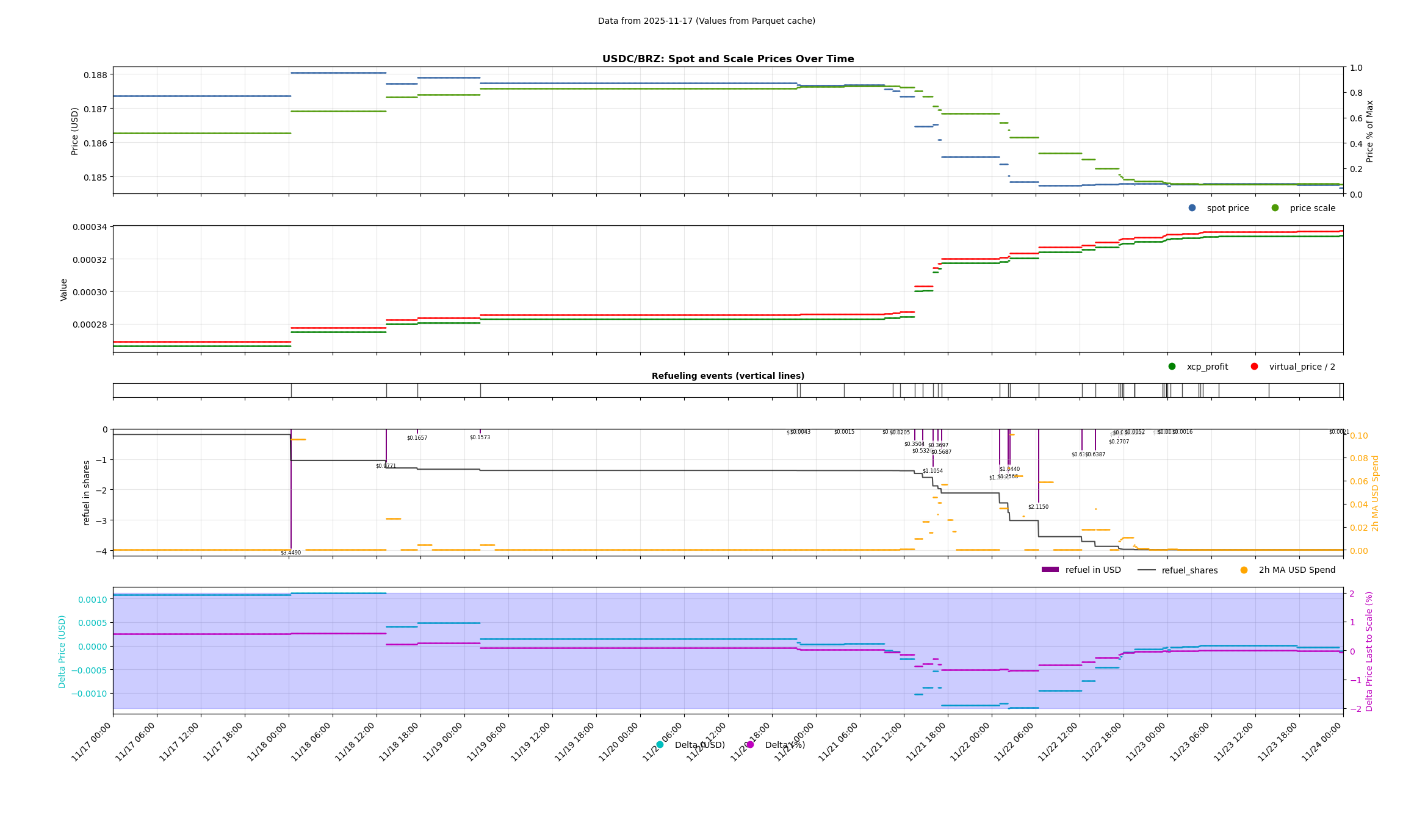Click the magenta Delta (%) legend marker
Image resolution: width=1414 pixels, height=840 pixels.
(750, 745)
